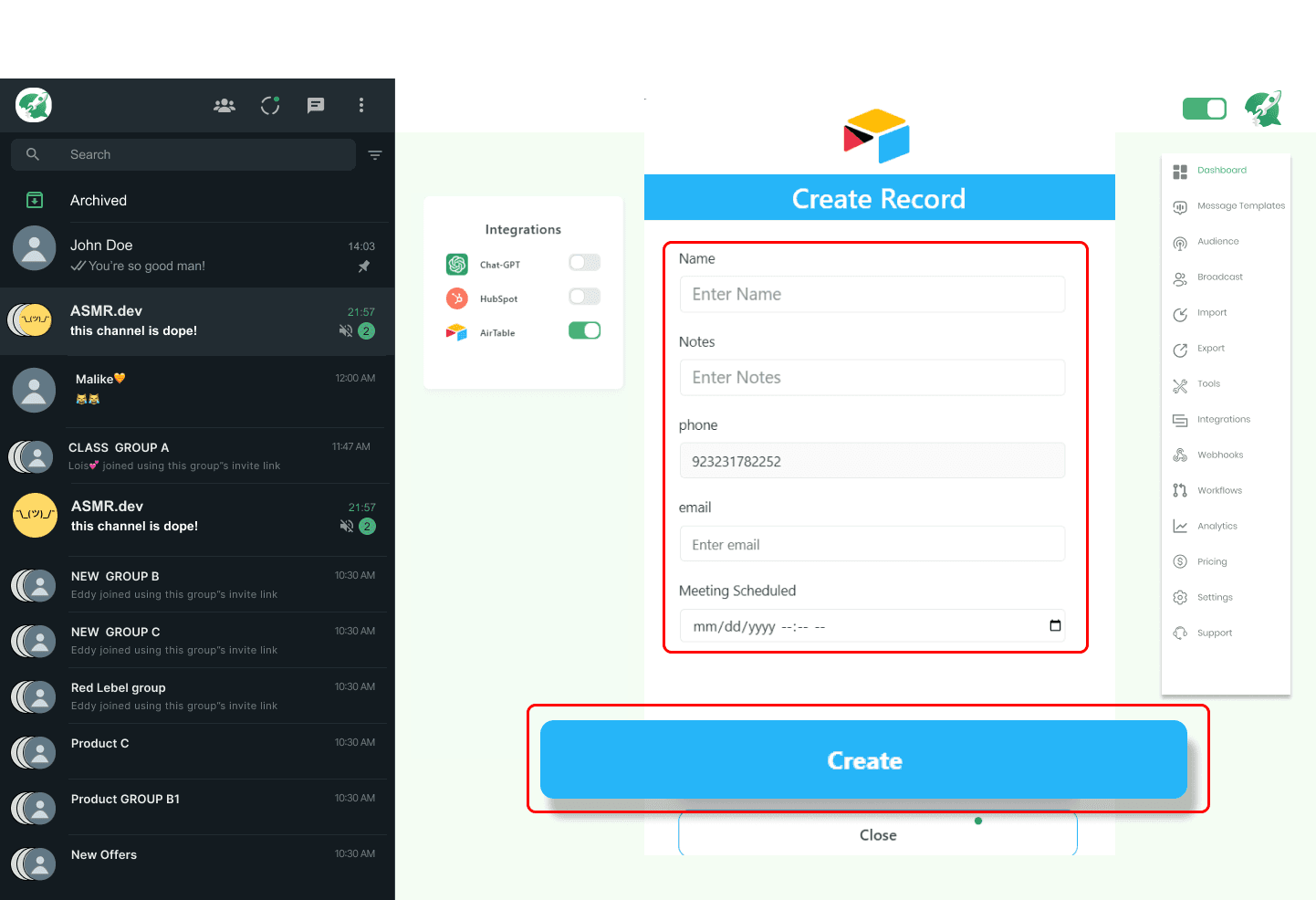Open the communities group icon
This screenshot has height=900, width=1316.
(225, 106)
